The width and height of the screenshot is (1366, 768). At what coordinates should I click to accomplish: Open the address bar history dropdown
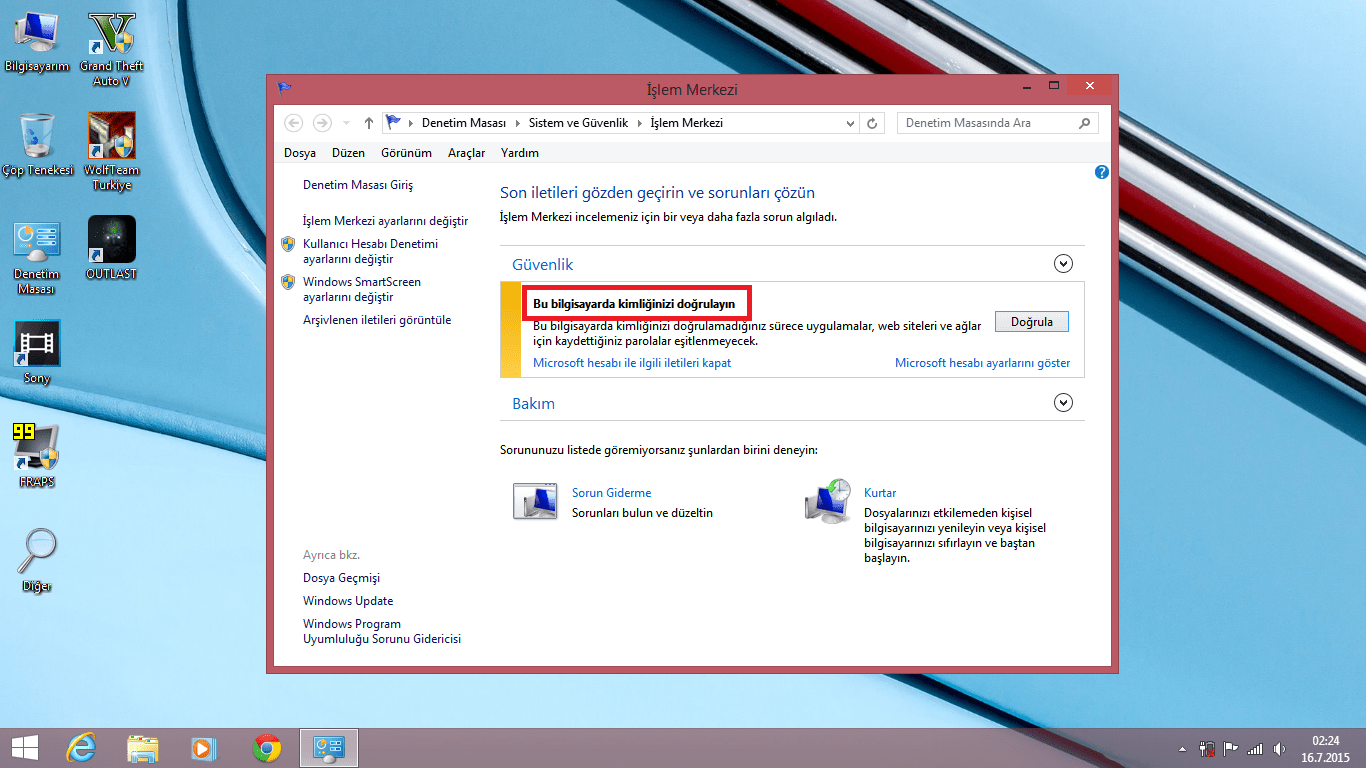point(851,123)
